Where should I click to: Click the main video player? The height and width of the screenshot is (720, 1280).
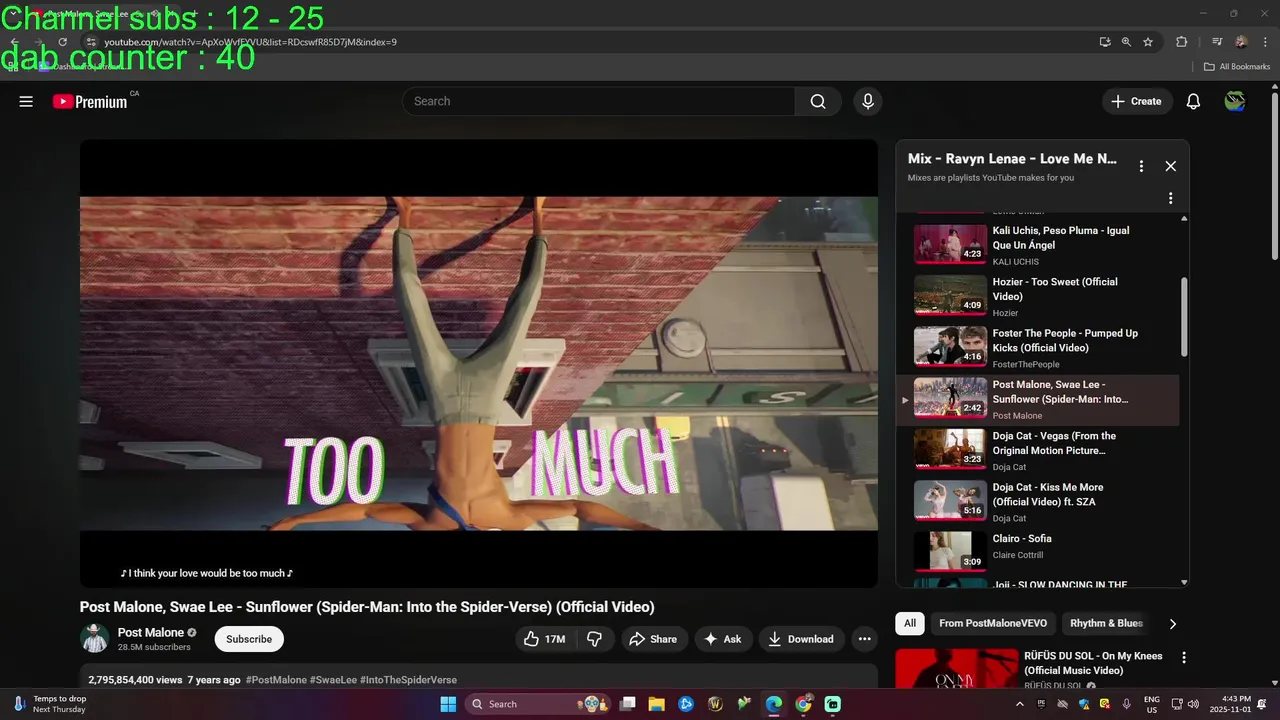point(479,363)
